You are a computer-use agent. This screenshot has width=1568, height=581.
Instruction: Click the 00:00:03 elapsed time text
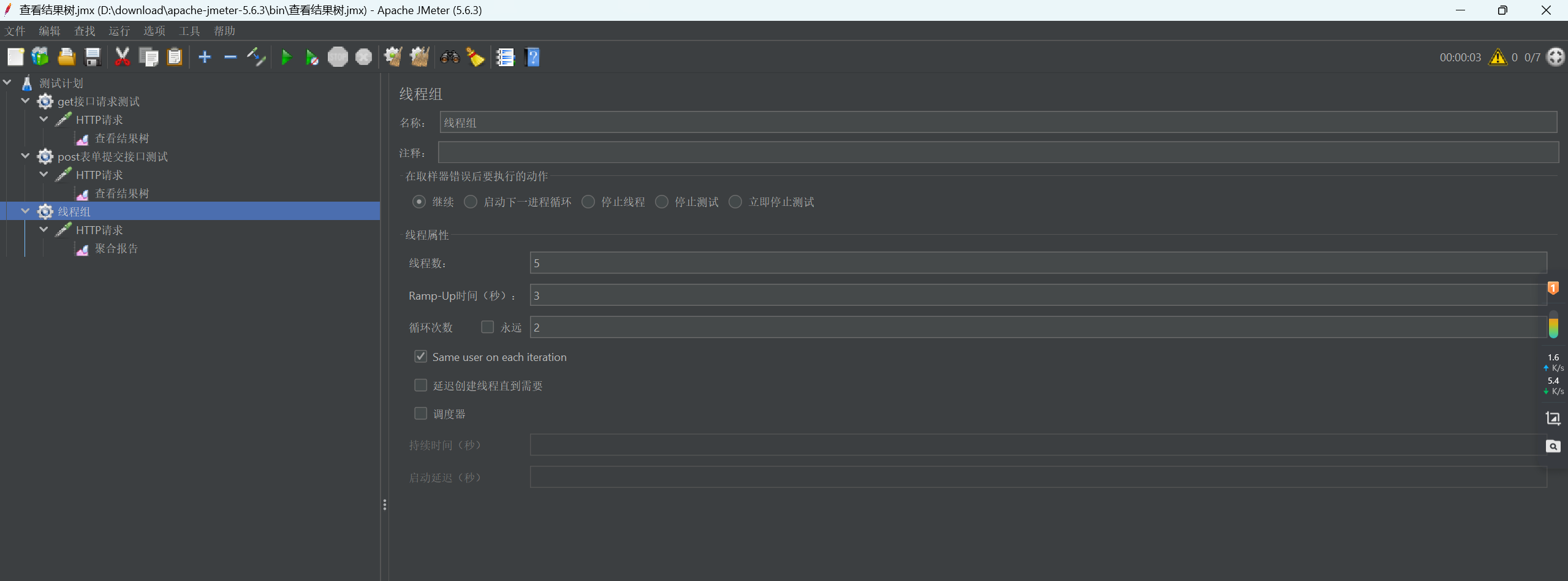tap(1460, 58)
